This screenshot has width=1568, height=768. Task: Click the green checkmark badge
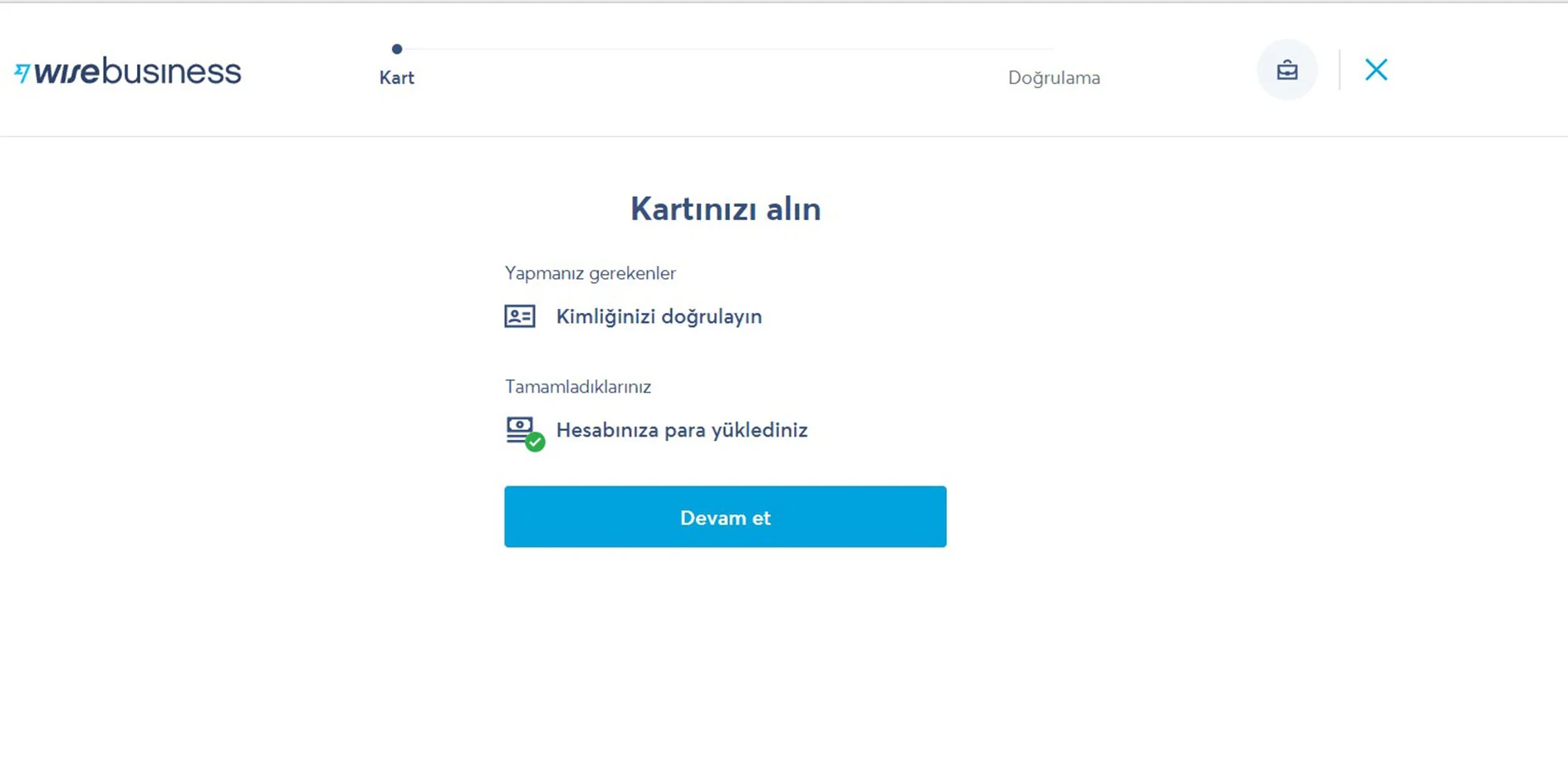[x=536, y=443]
